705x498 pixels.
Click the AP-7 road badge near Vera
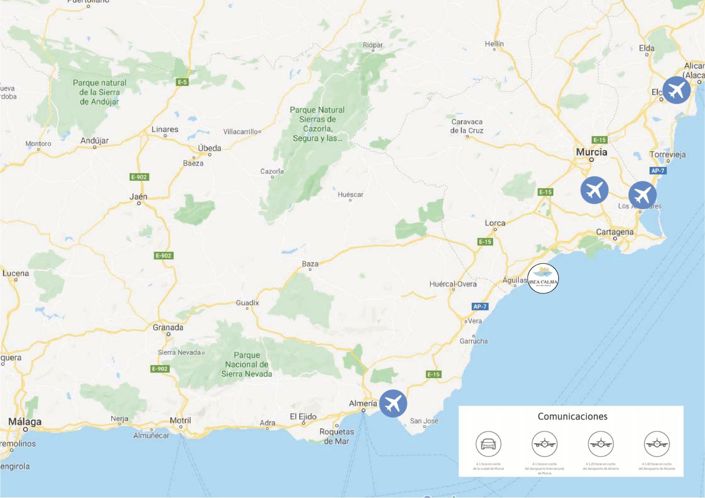(x=480, y=307)
